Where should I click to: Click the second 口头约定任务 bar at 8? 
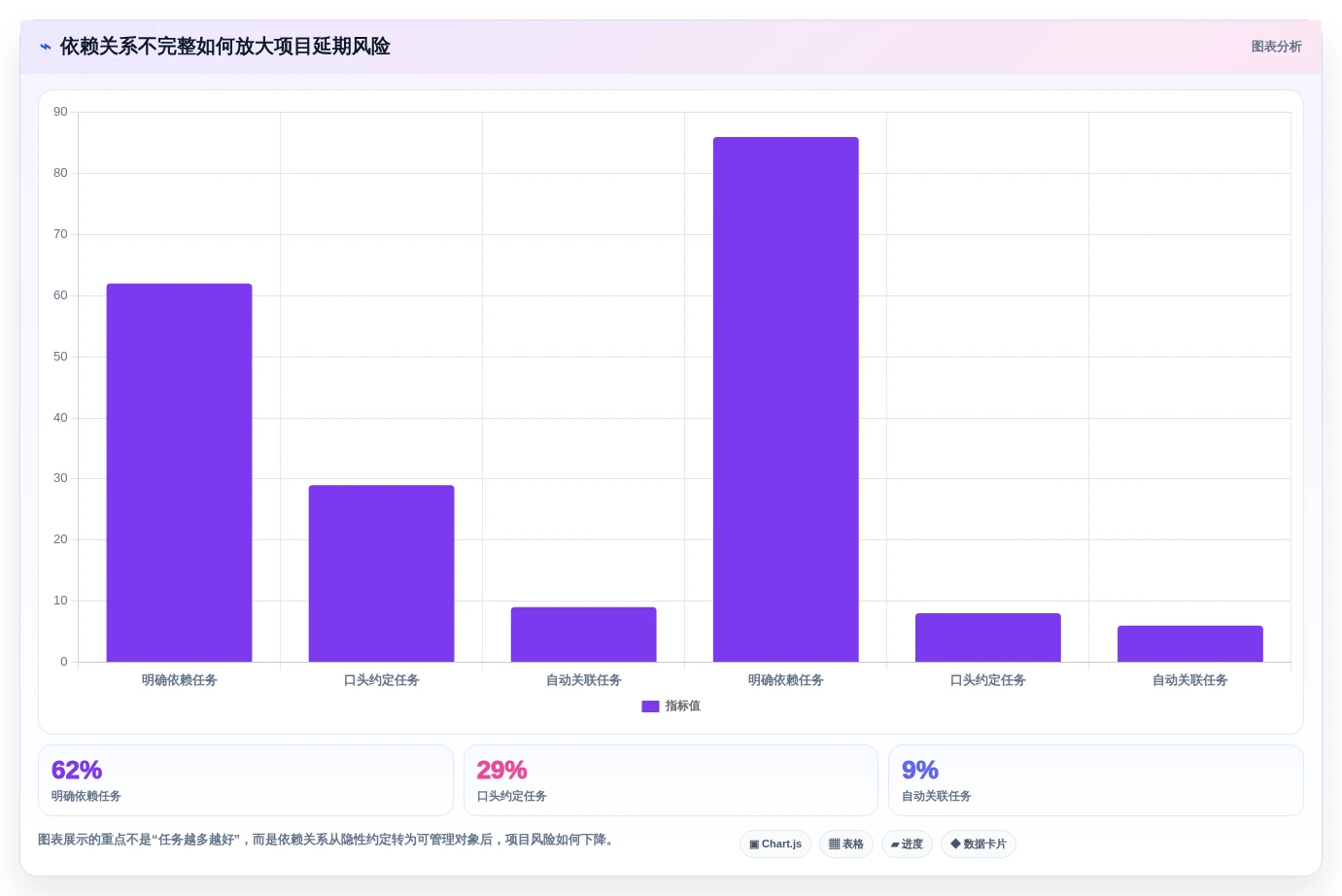click(988, 638)
